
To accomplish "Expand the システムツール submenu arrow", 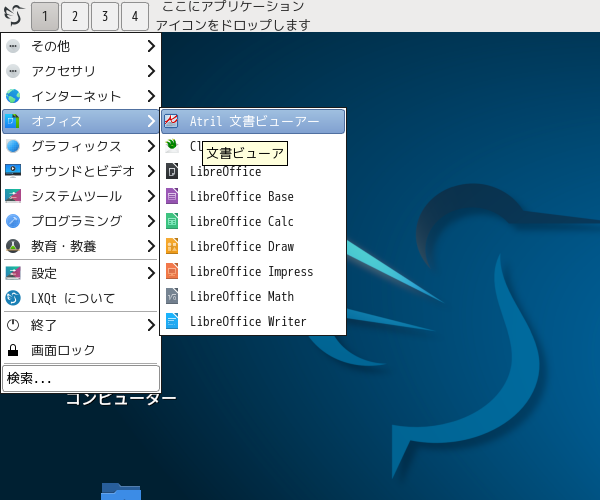I will tap(151, 196).
